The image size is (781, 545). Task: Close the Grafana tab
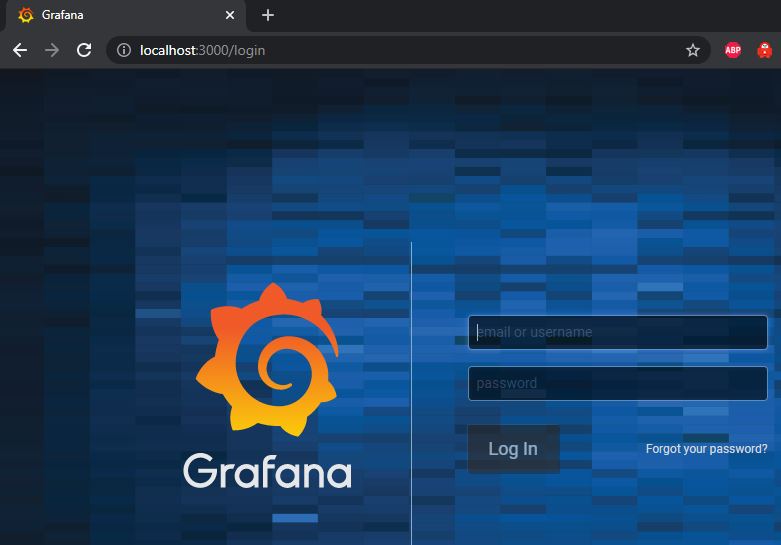click(230, 15)
